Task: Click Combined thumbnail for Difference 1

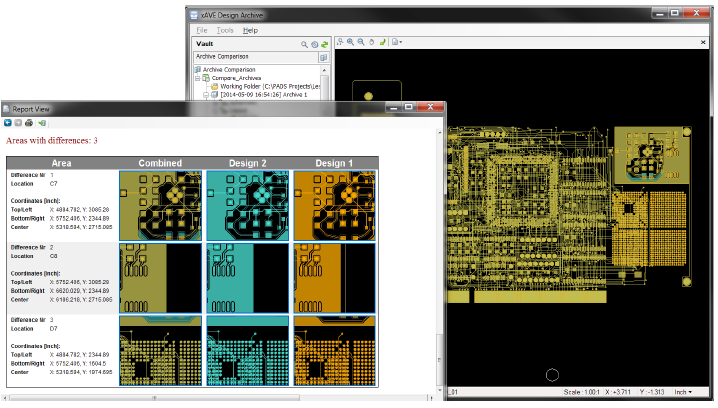Action: [x=160, y=206]
